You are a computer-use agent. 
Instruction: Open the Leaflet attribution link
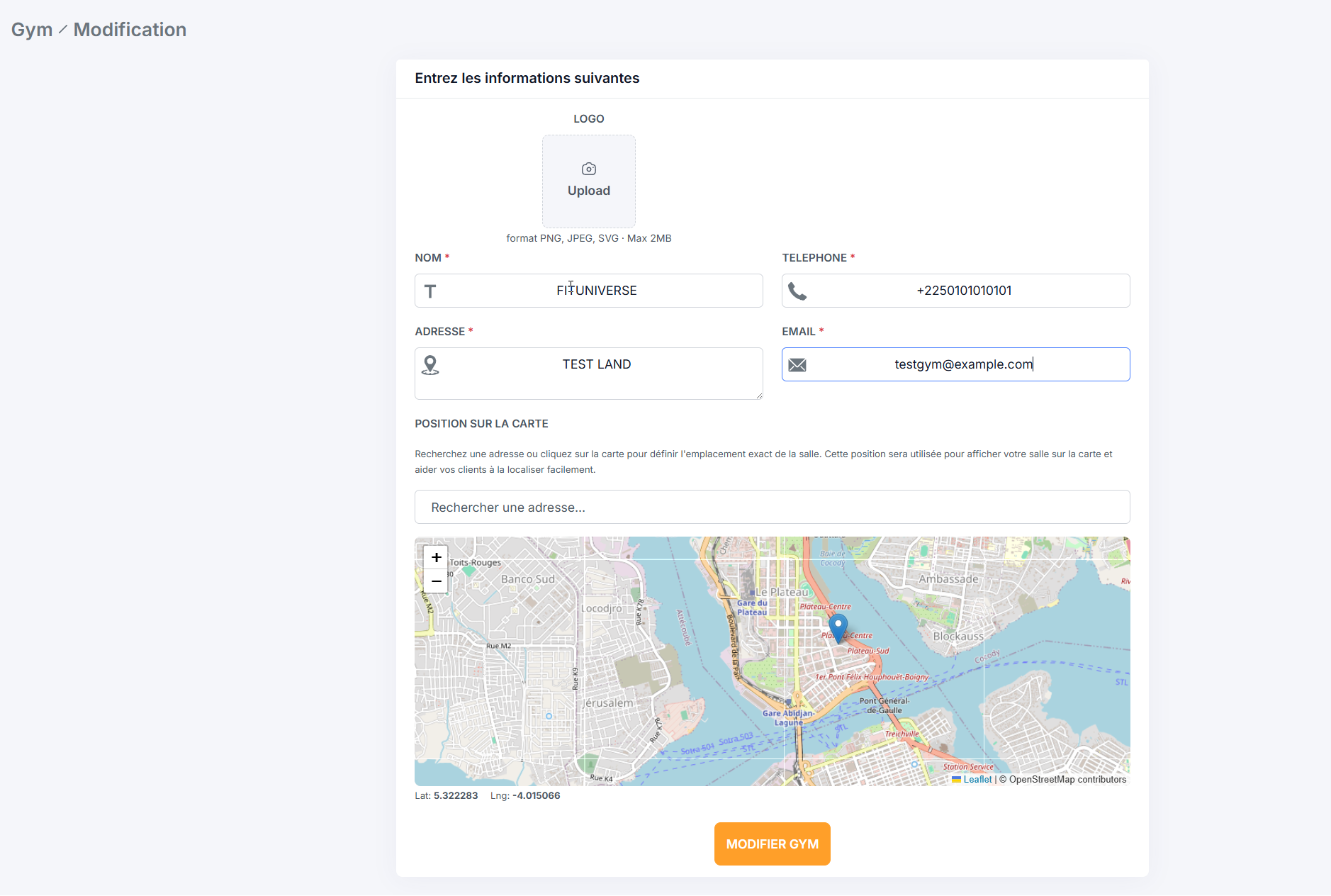(x=977, y=780)
